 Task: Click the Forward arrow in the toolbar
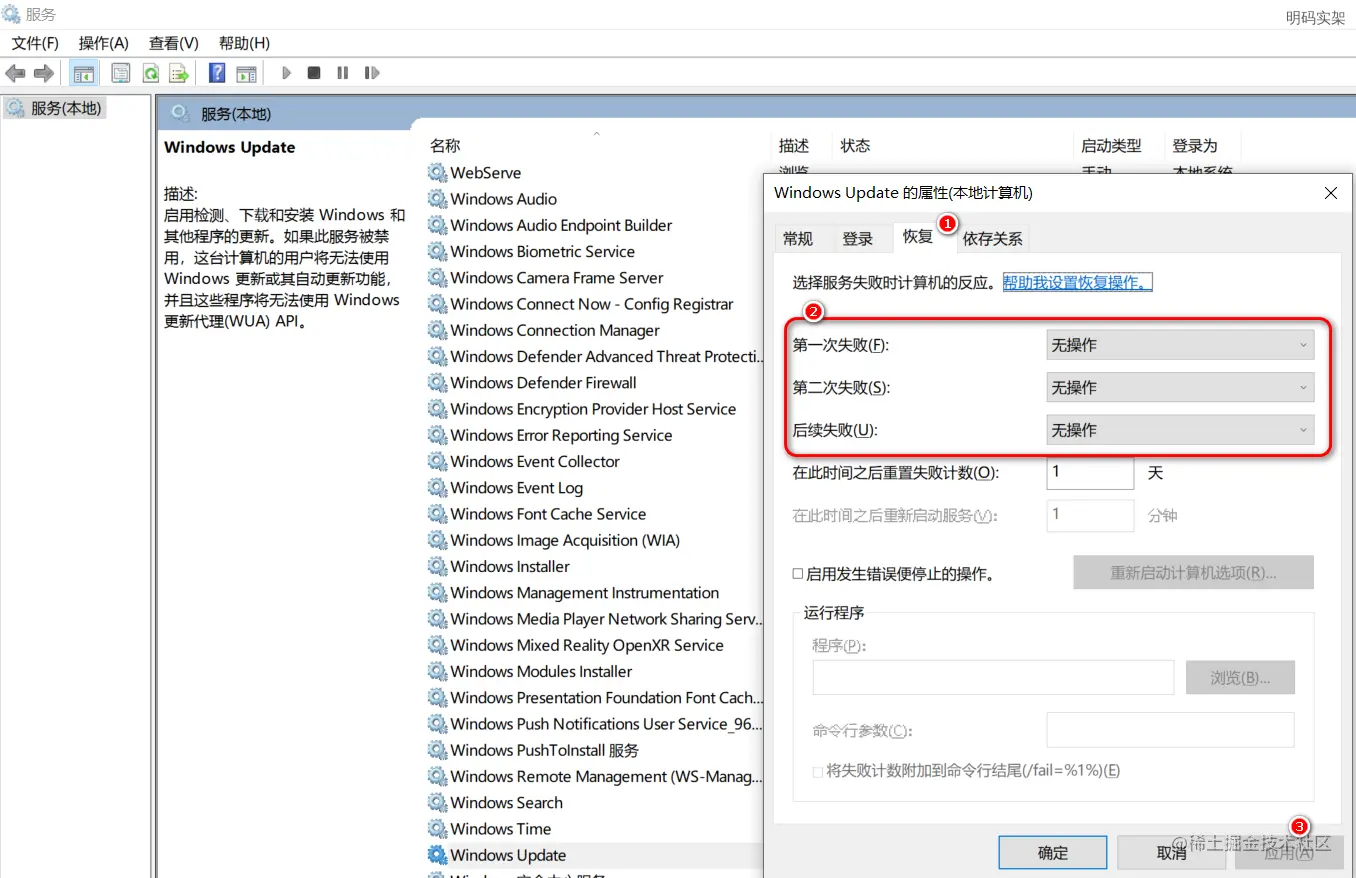pyautogui.click(x=44, y=73)
